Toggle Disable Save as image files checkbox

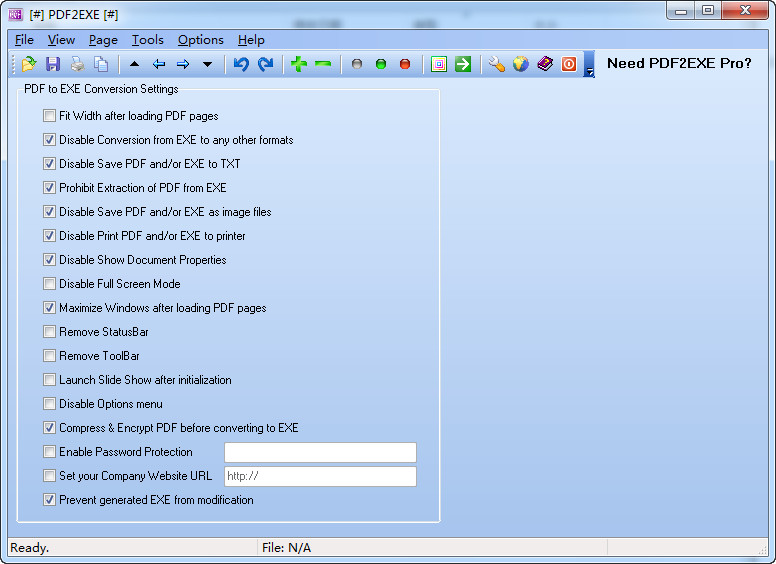pyautogui.click(x=49, y=212)
